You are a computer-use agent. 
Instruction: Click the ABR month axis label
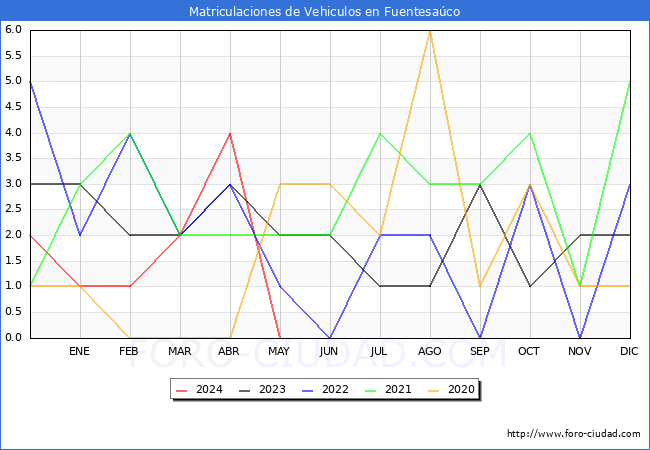pyautogui.click(x=229, y=351)
